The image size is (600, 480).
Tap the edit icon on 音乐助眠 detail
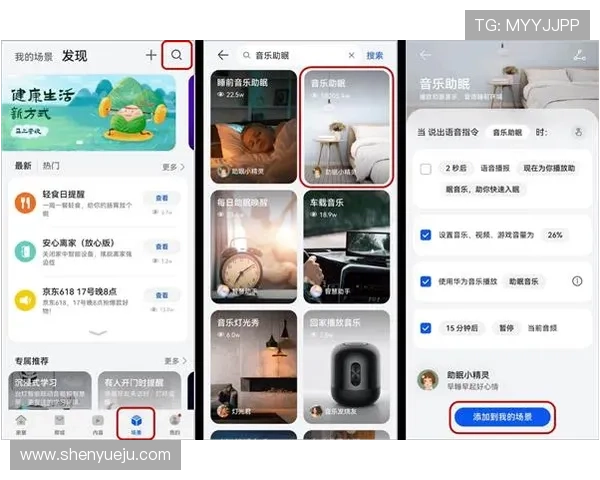pyautogui.click(x=579, y=56)
